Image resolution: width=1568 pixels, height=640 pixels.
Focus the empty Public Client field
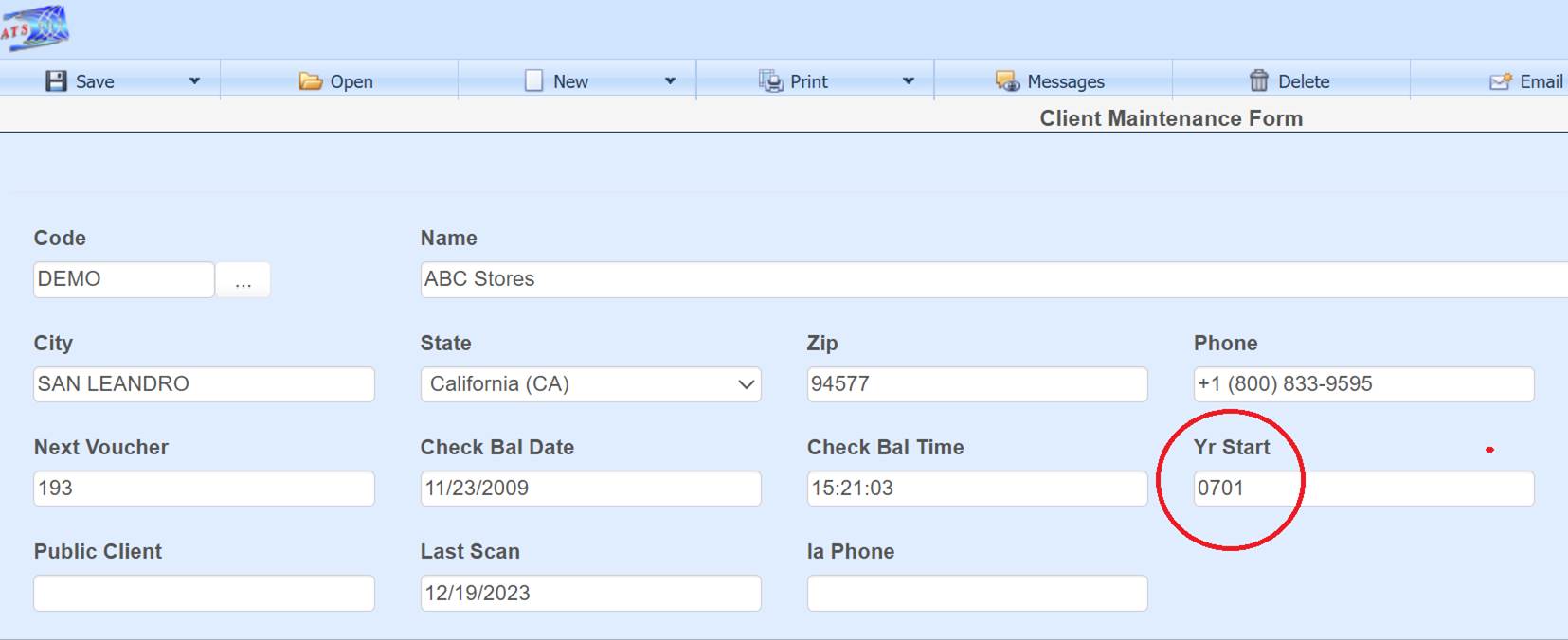pos(204,594)
